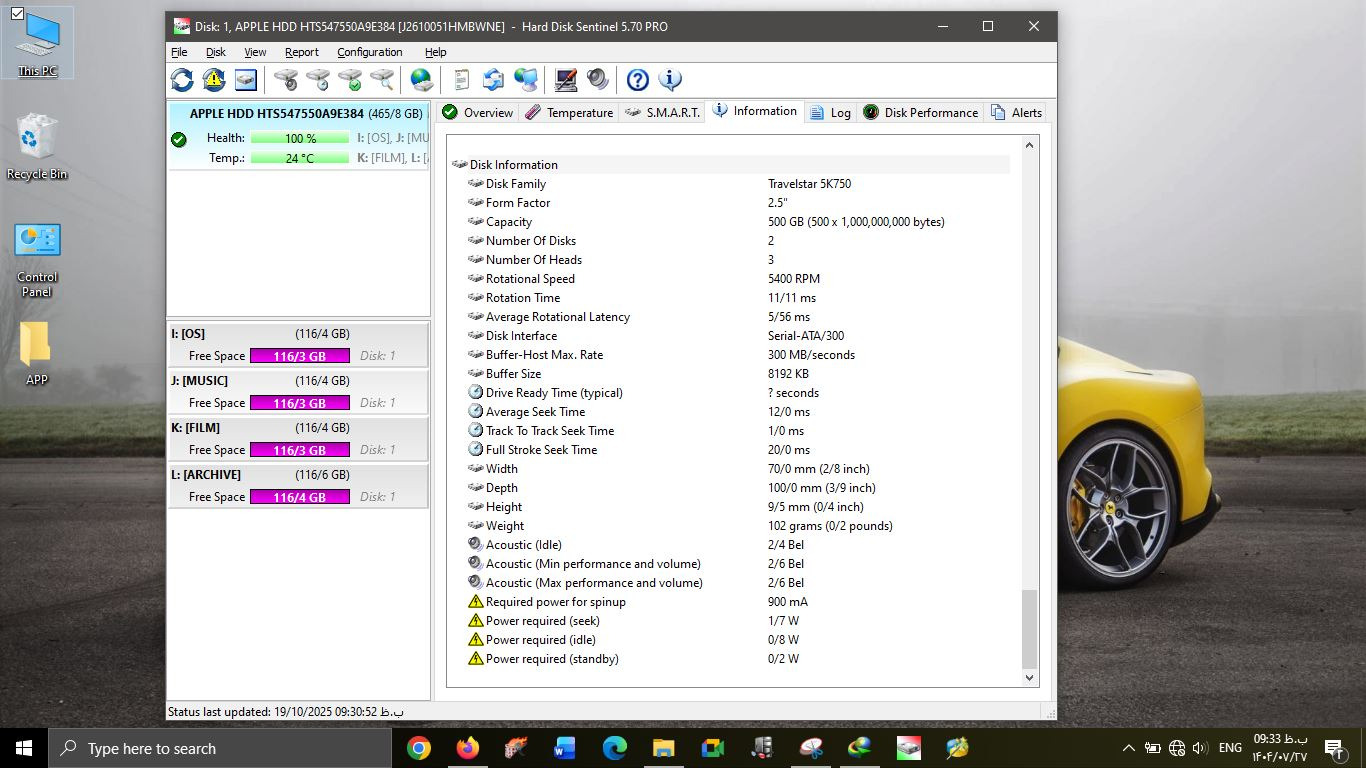
Task: Click the speaker acoustic toolbar icon
Action: [598, 80]
